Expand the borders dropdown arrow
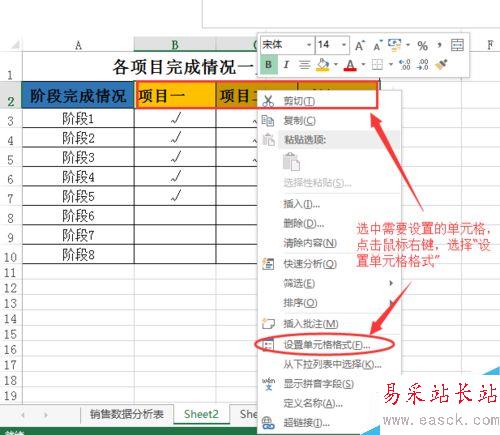500x435 pixels. (391, 64)
